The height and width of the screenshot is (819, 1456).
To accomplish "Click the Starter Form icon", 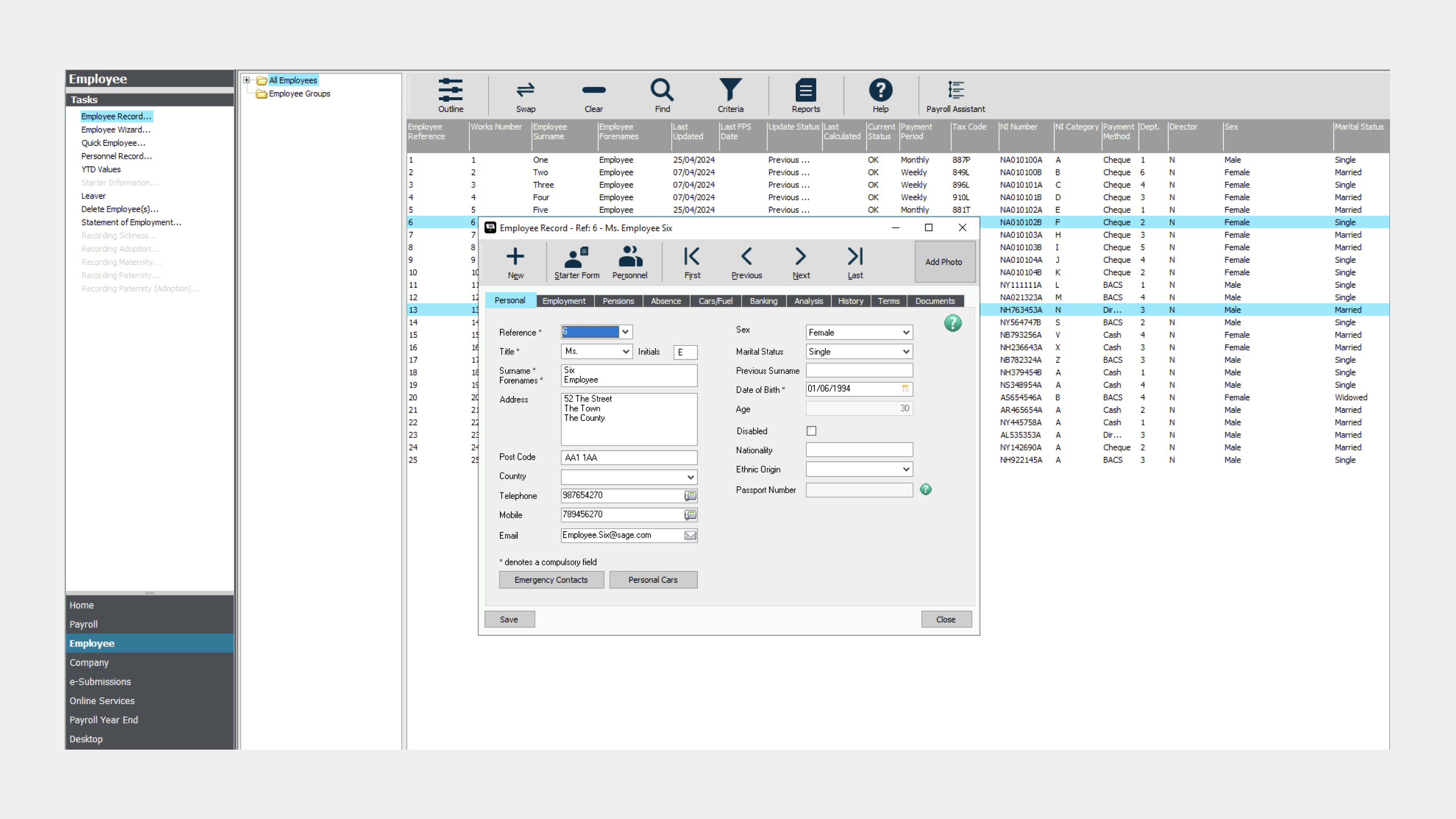I will (x=576, y=258).
